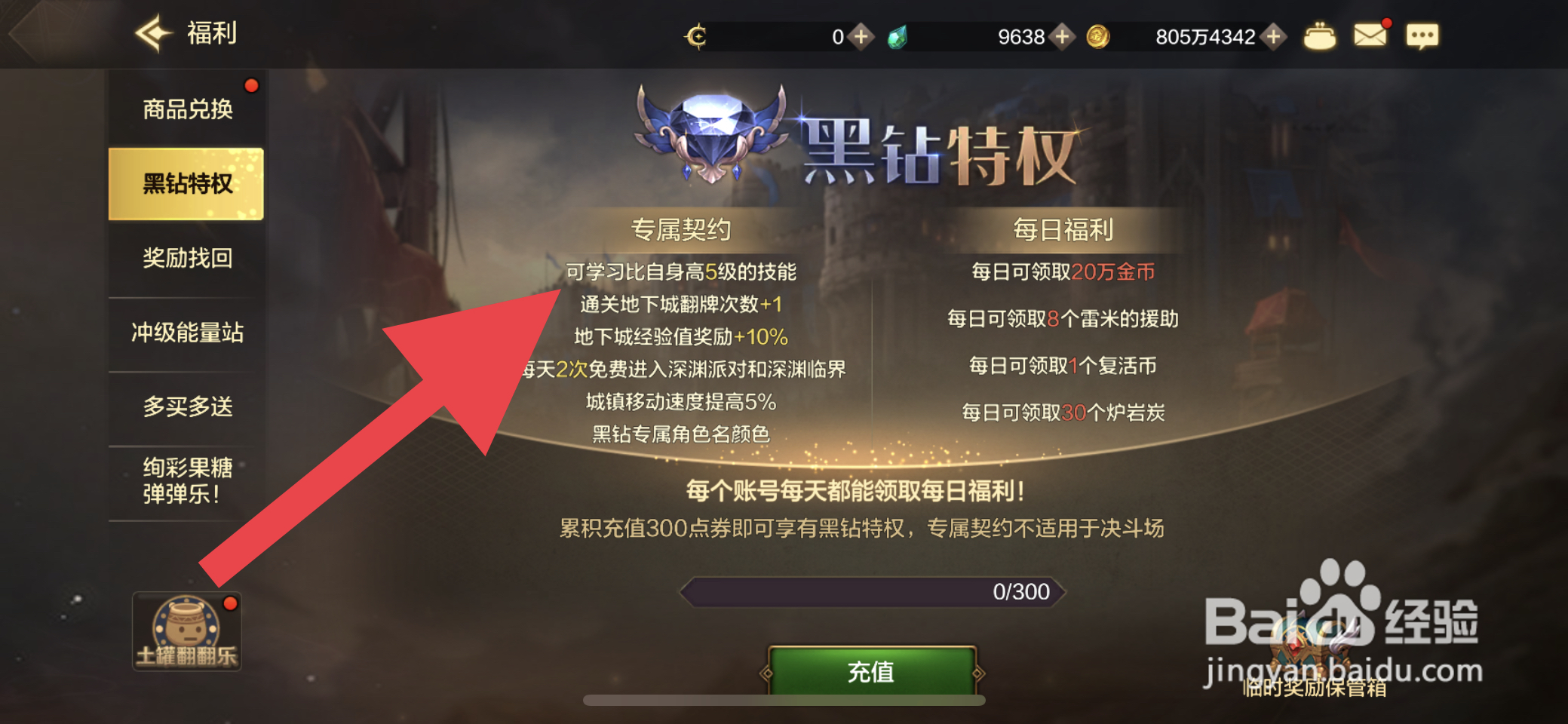
Task: Select the 黑钻特权 tab
Action: (x=187, y=183)
